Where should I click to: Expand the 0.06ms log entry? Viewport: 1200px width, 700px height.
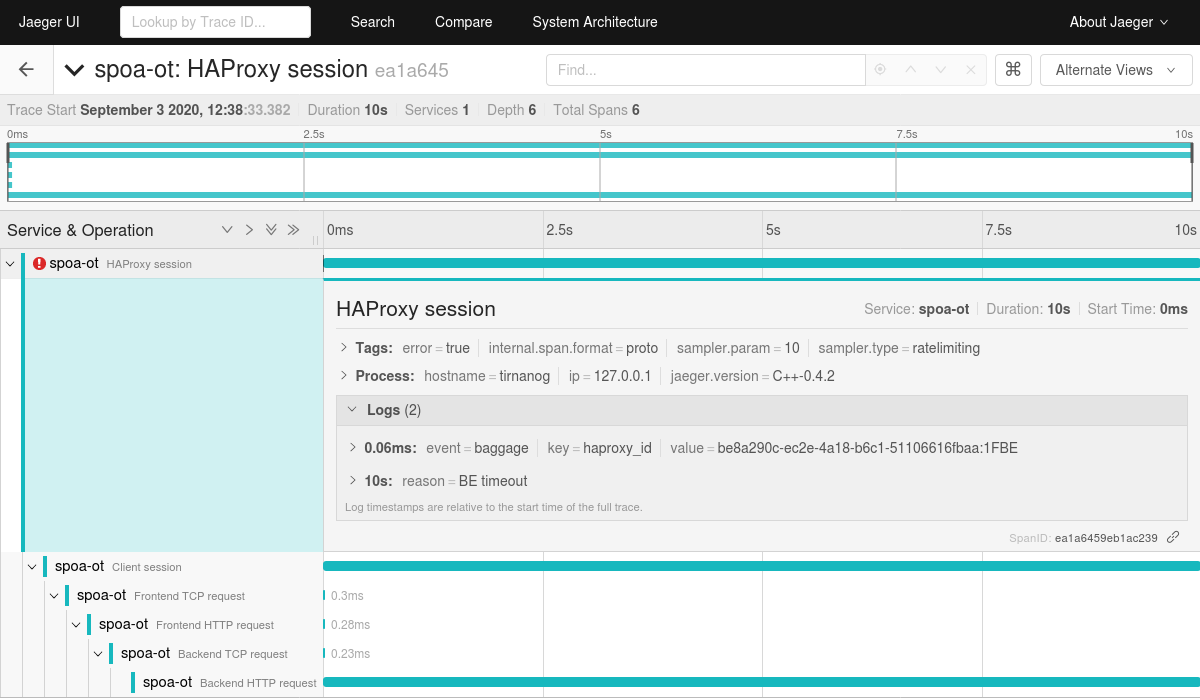[x=353, y=448]
